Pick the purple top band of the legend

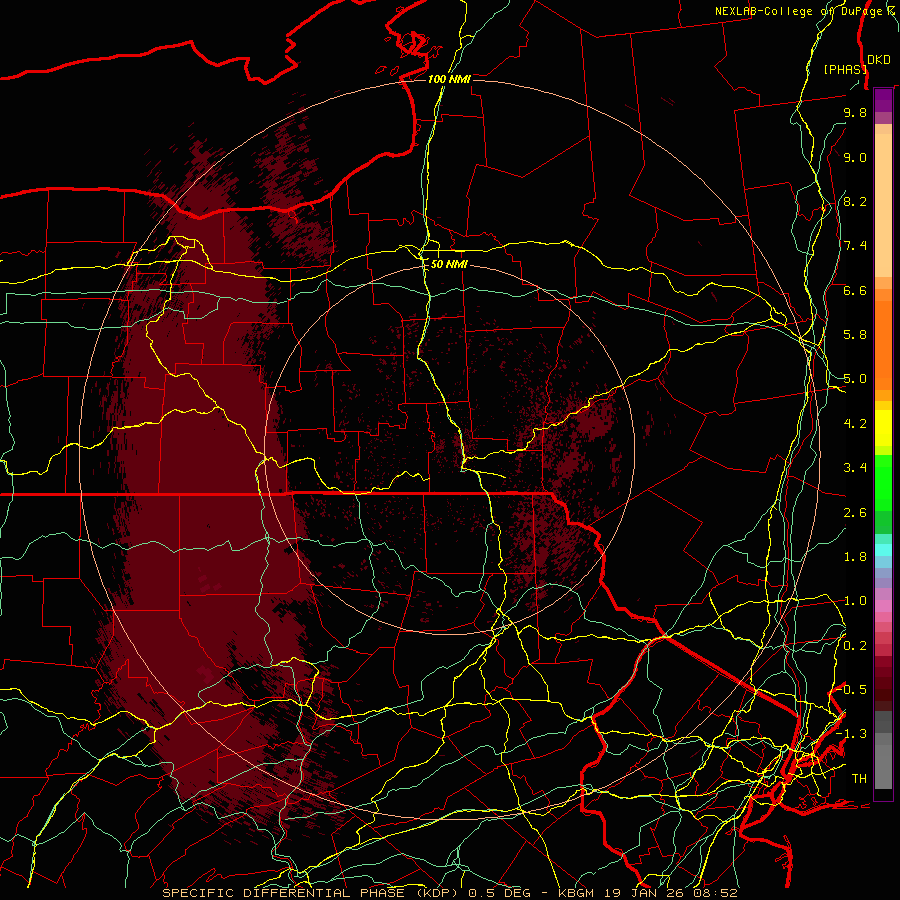[883, 100]
